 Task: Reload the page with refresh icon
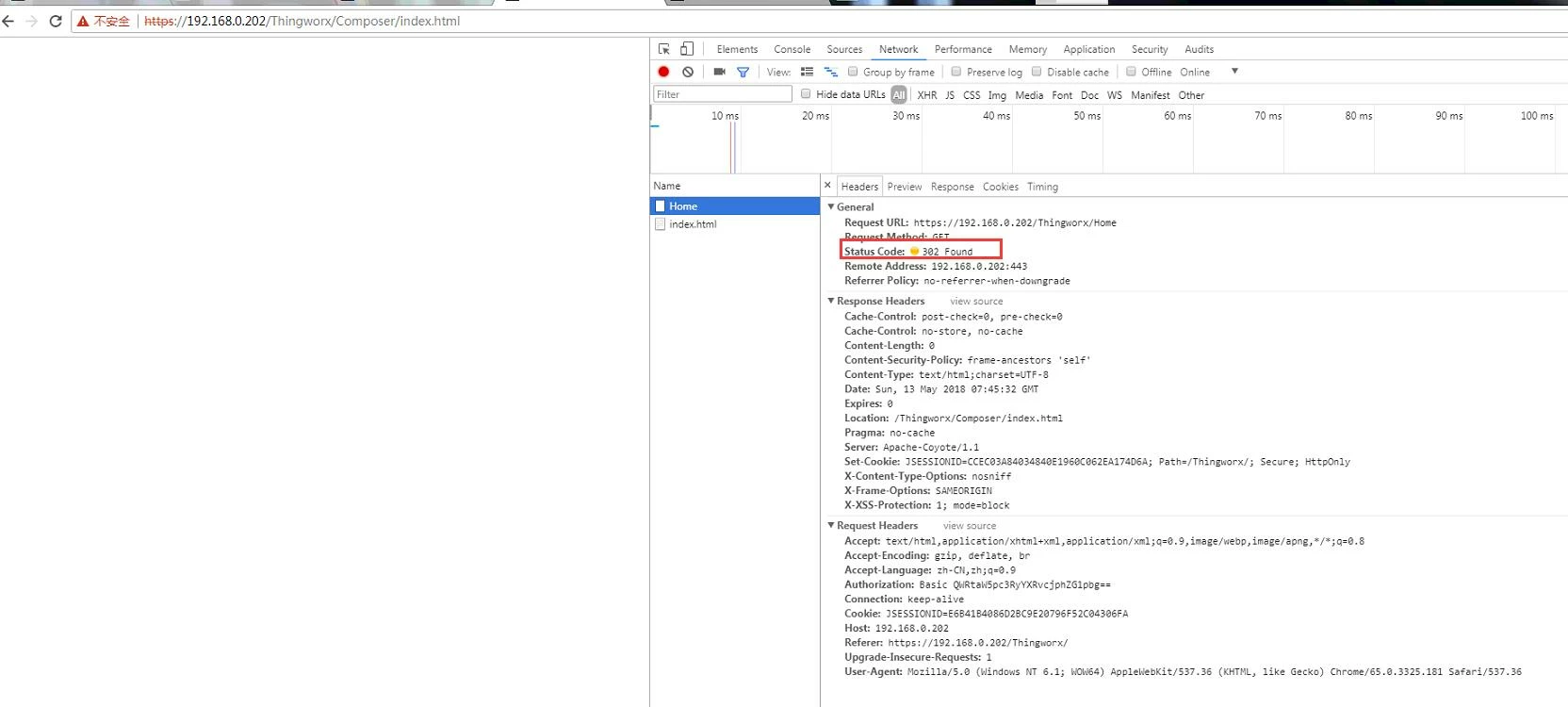point(56,21)
